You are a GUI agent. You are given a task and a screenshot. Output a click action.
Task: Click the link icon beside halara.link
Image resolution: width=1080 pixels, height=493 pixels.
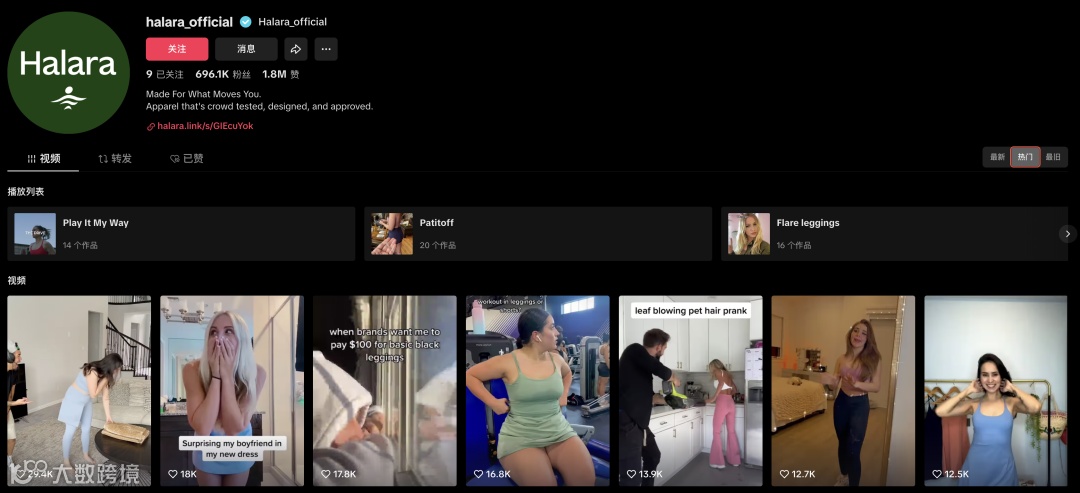(x=151, y=127)
